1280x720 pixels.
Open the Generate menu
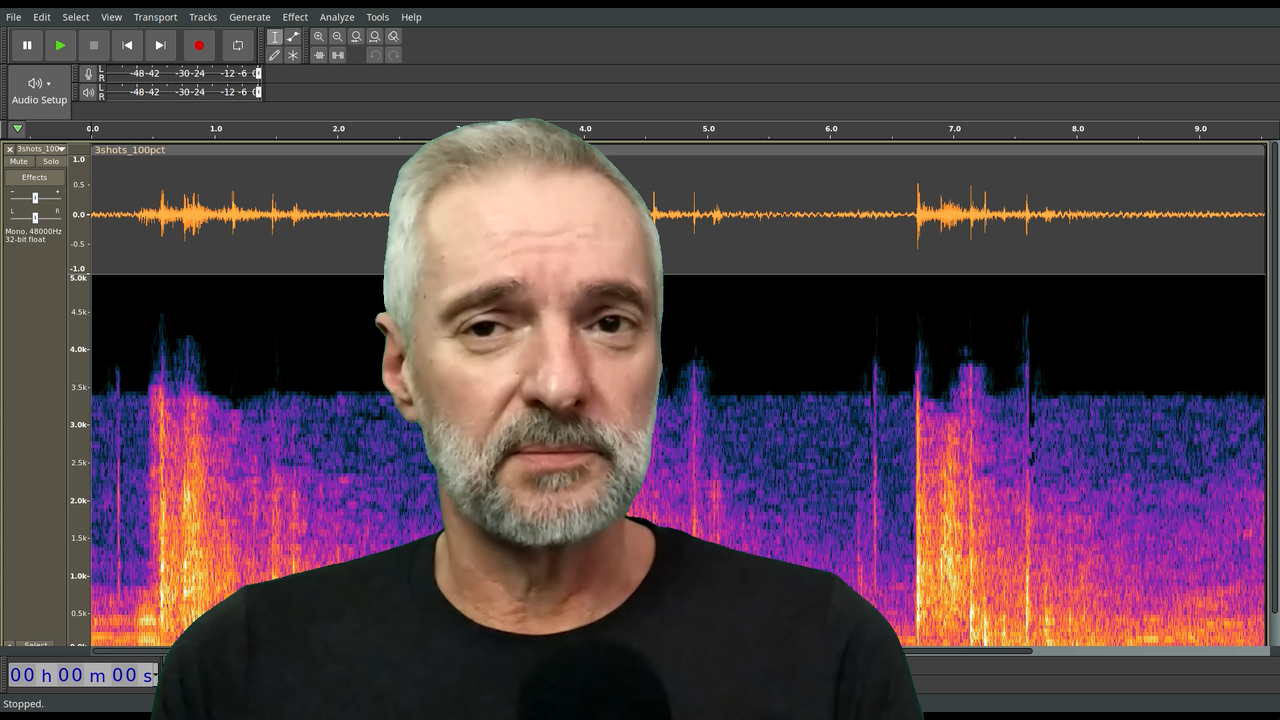click(x=249, y=17)
